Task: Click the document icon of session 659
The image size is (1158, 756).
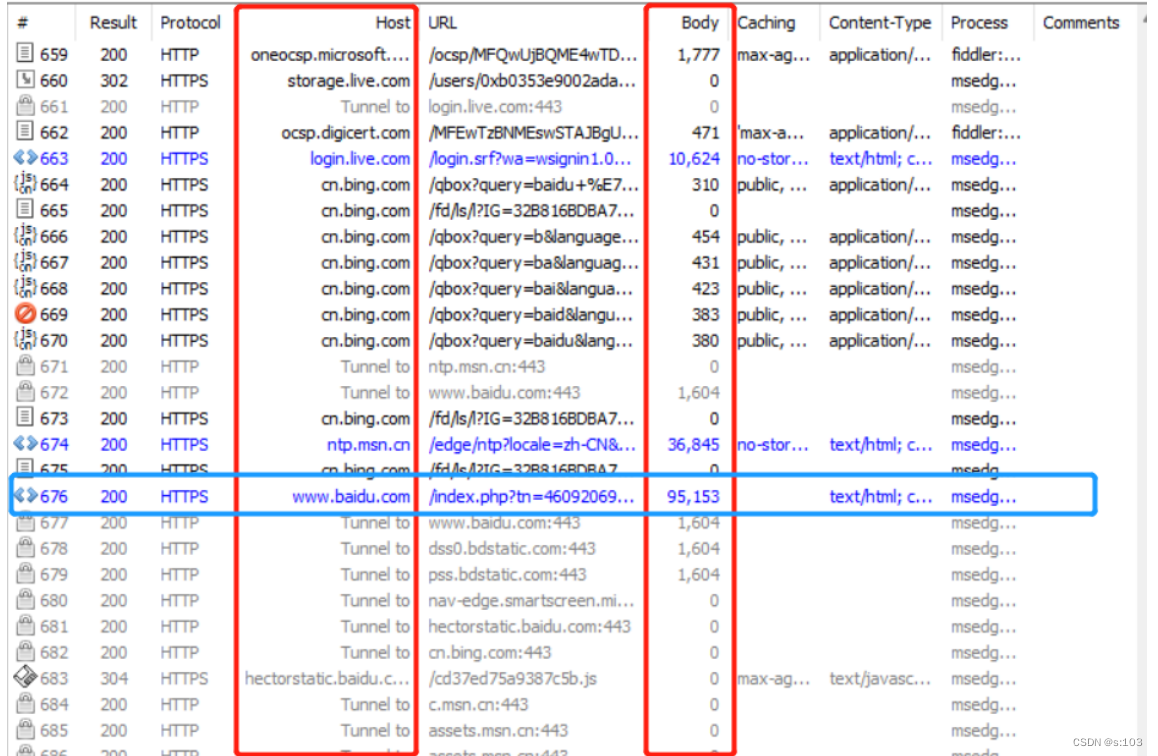Action: 25,53
